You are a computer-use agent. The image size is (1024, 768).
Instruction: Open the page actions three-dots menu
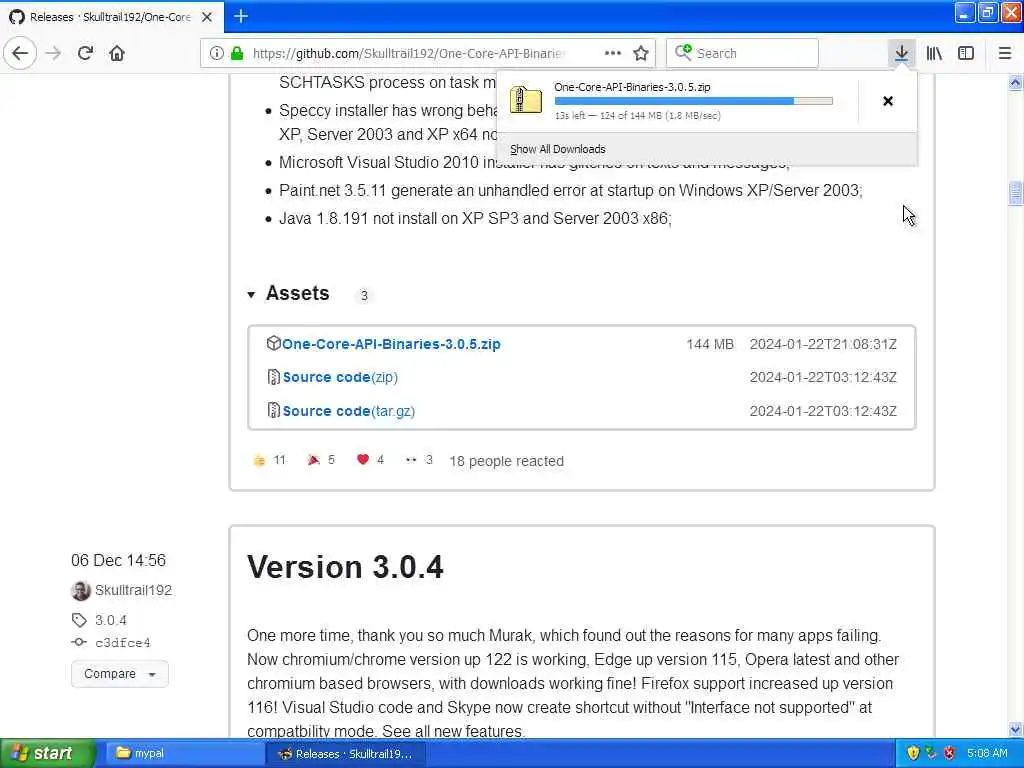613,53
